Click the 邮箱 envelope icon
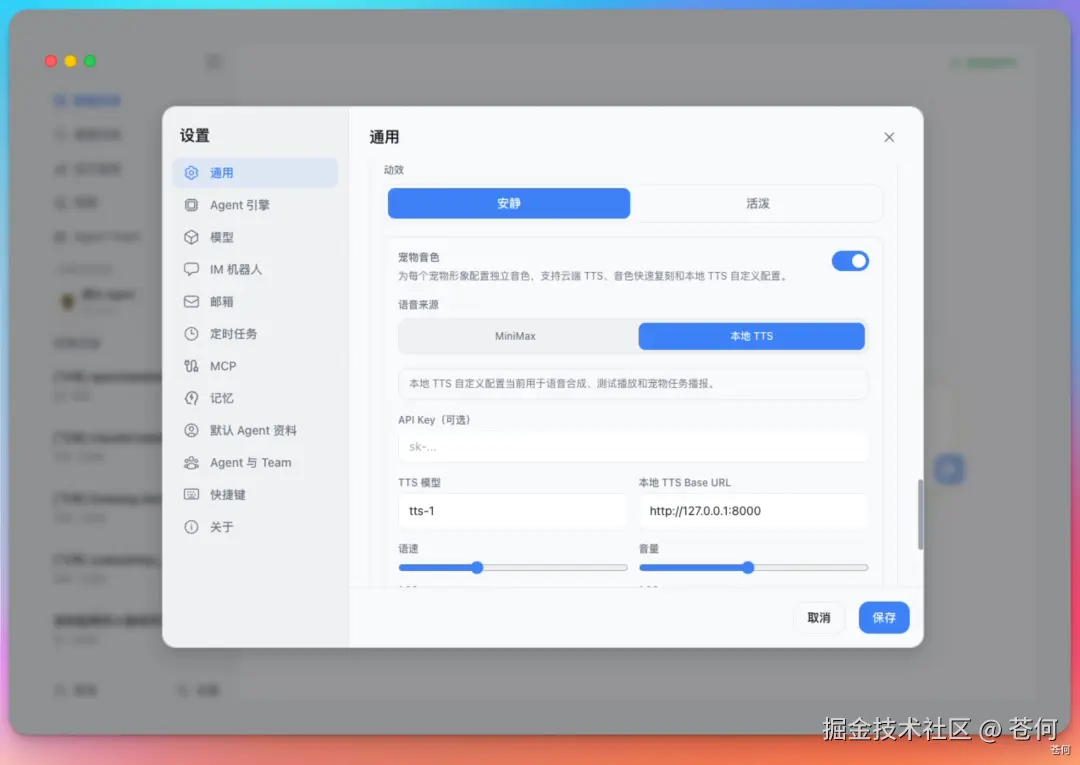The image size is (1080, 765). 191,302
